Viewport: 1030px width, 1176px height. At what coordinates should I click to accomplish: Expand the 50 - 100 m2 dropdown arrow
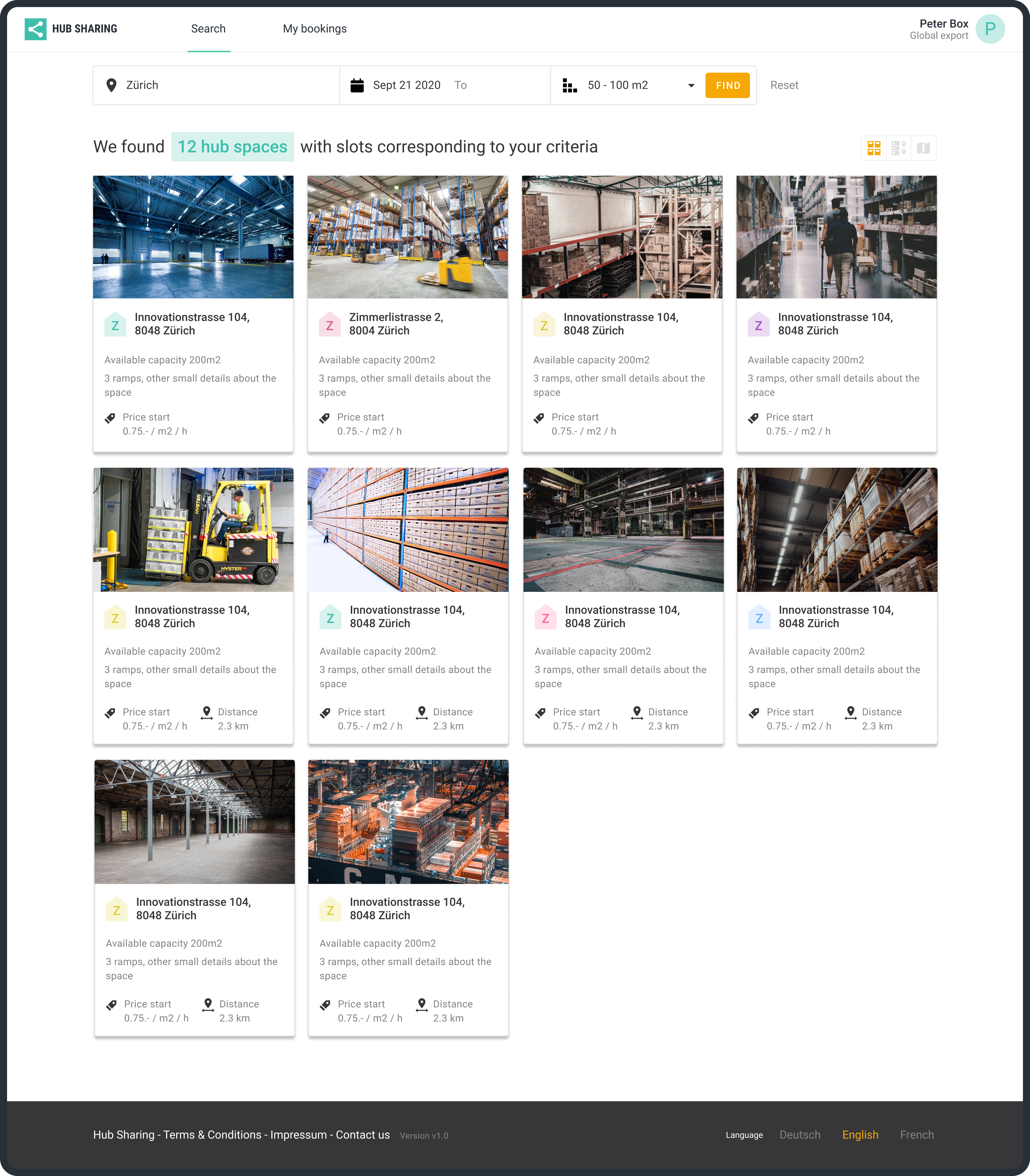pos(691,86)
